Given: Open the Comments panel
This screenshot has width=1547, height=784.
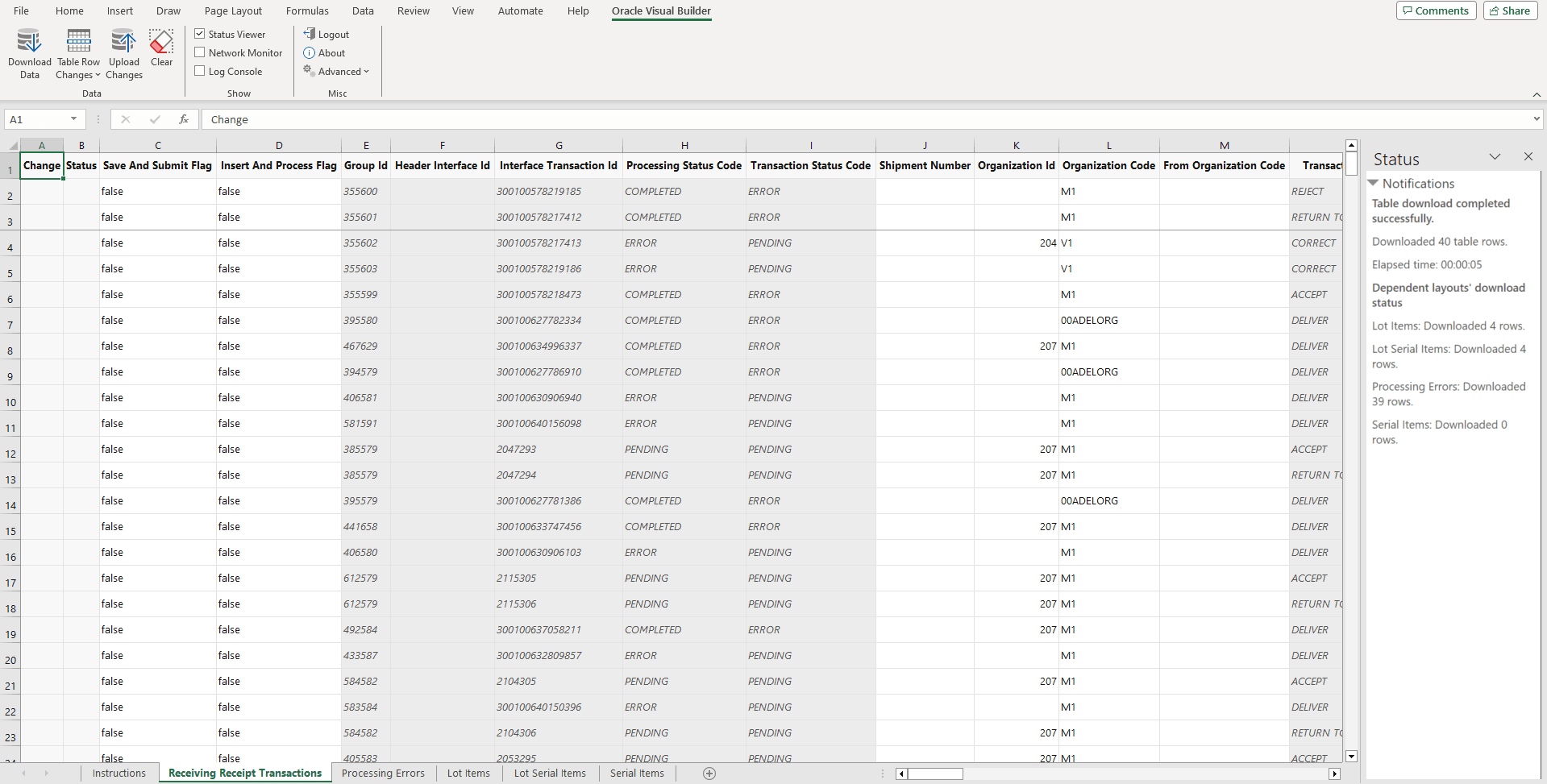Looking at the screenshot, I should [x=1435, y=10].
